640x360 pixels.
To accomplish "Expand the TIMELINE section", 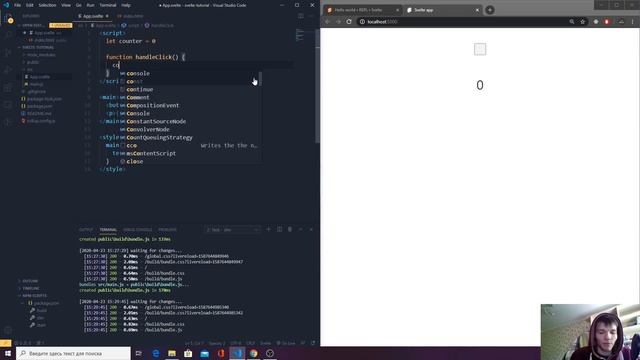I will tap(31, 288).
